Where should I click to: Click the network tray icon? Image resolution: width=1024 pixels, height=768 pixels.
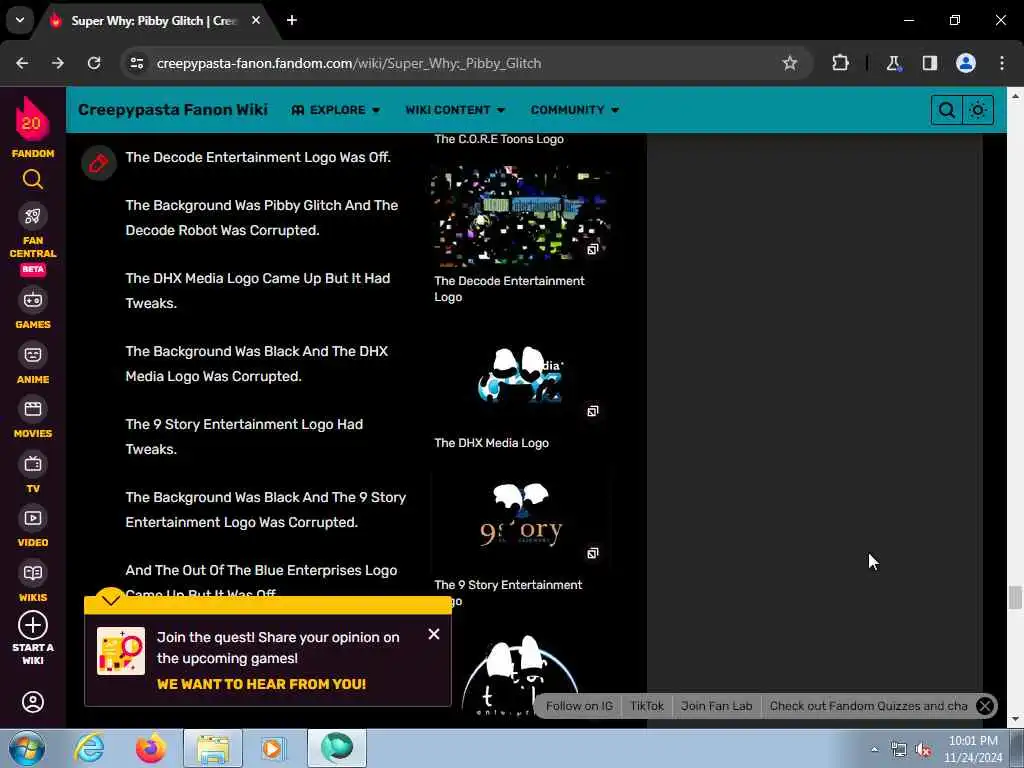[899, 750]
